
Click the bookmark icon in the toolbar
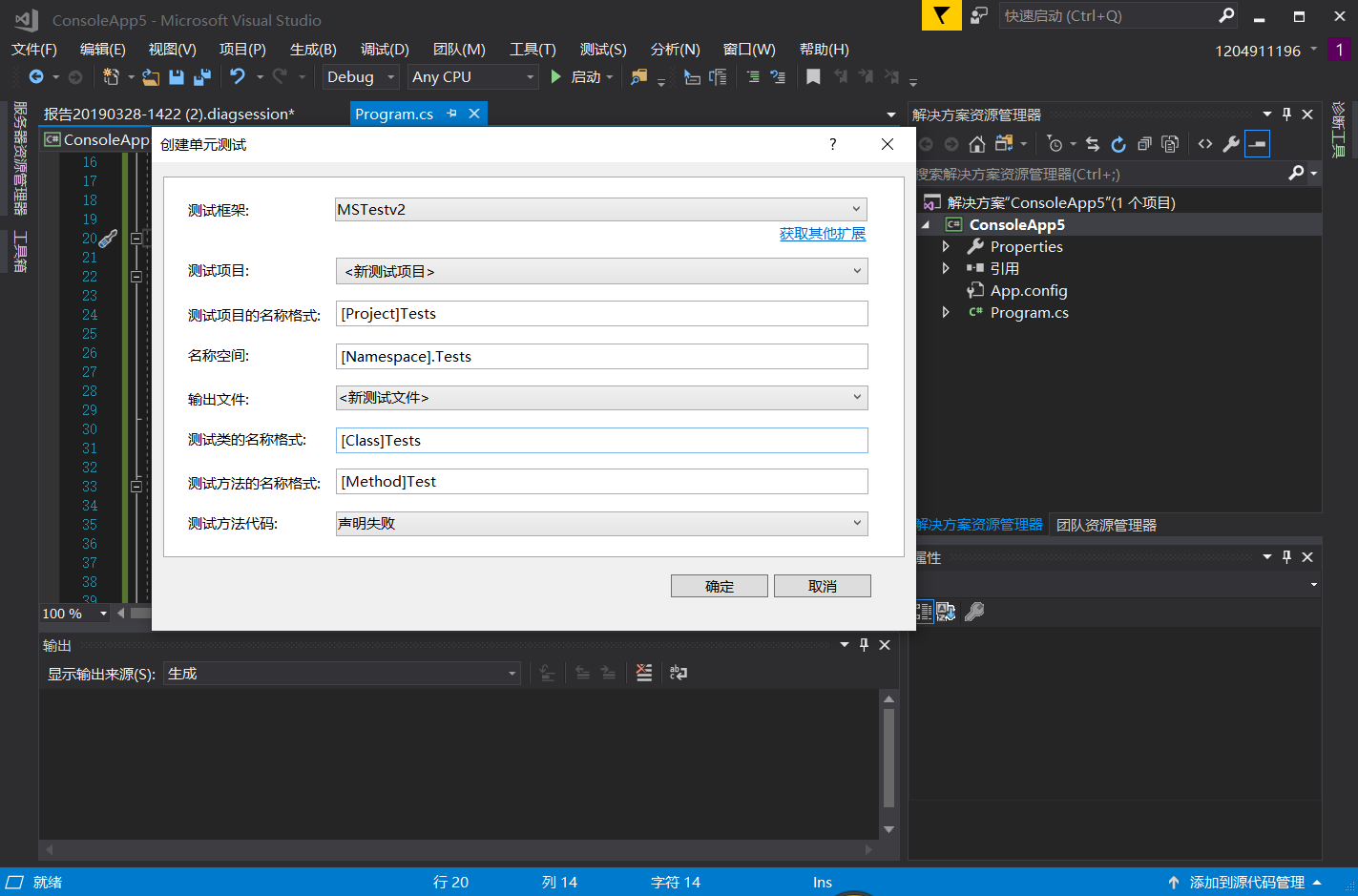click(x=813, y=77)
